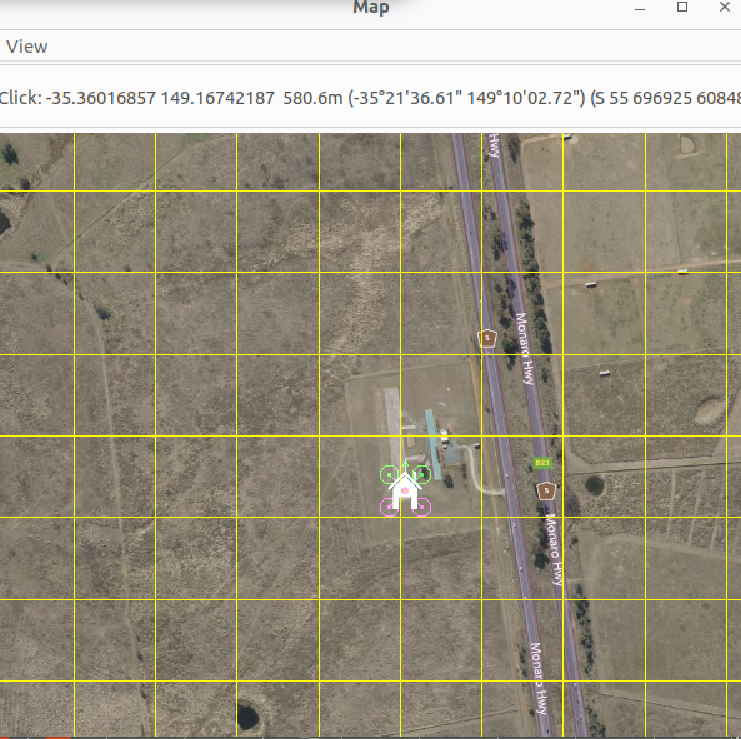
Task: Click the brown route marker below B23 shield
Action: pos(546,490)
